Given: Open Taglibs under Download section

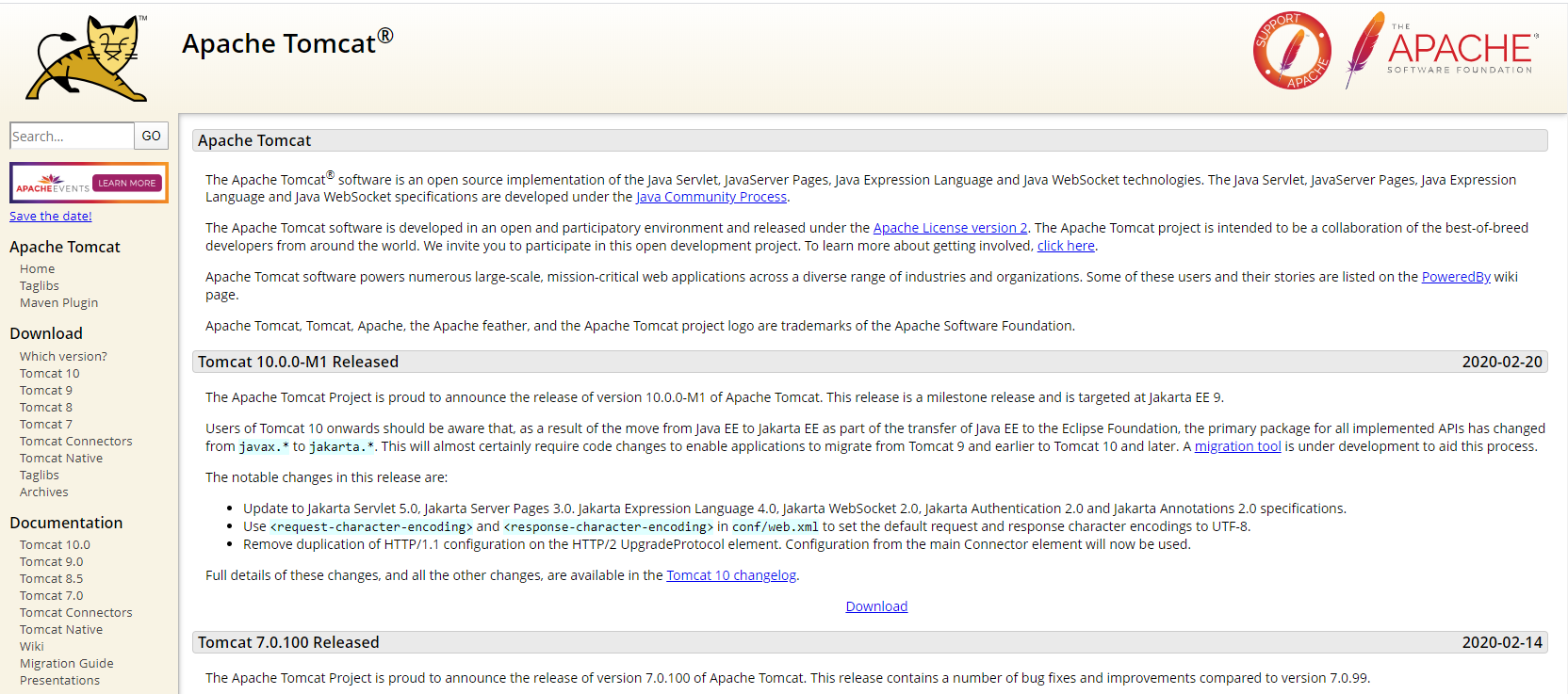Looking at the screenshot, I should [40, 475].
